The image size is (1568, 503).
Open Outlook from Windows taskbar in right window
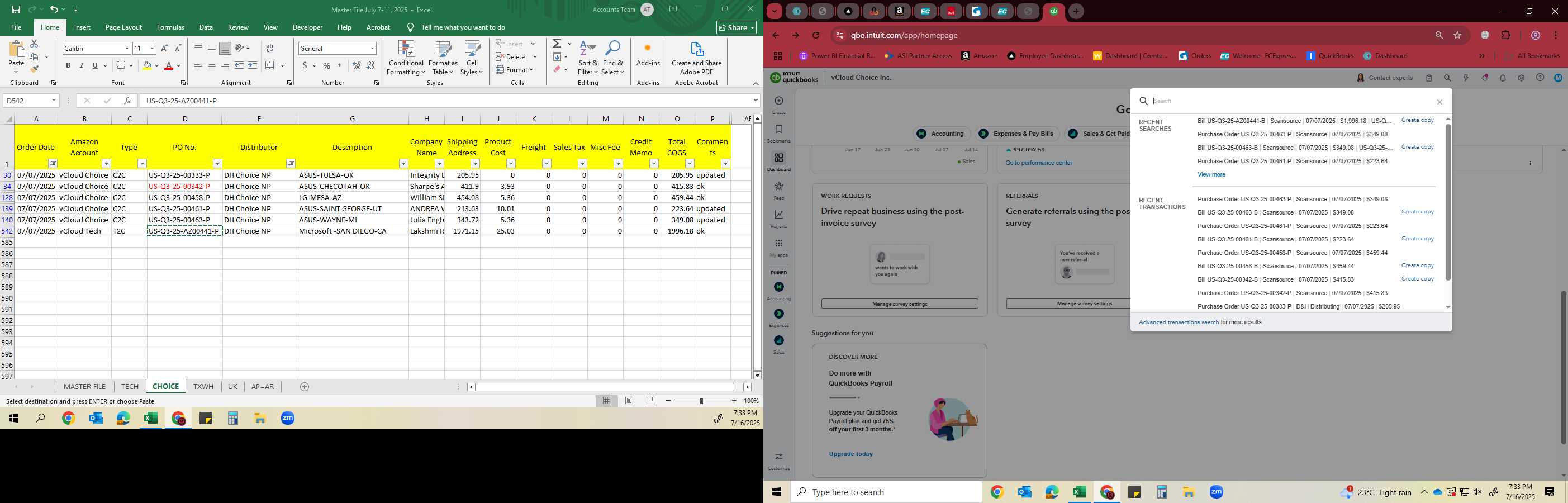coord(1024,492)
